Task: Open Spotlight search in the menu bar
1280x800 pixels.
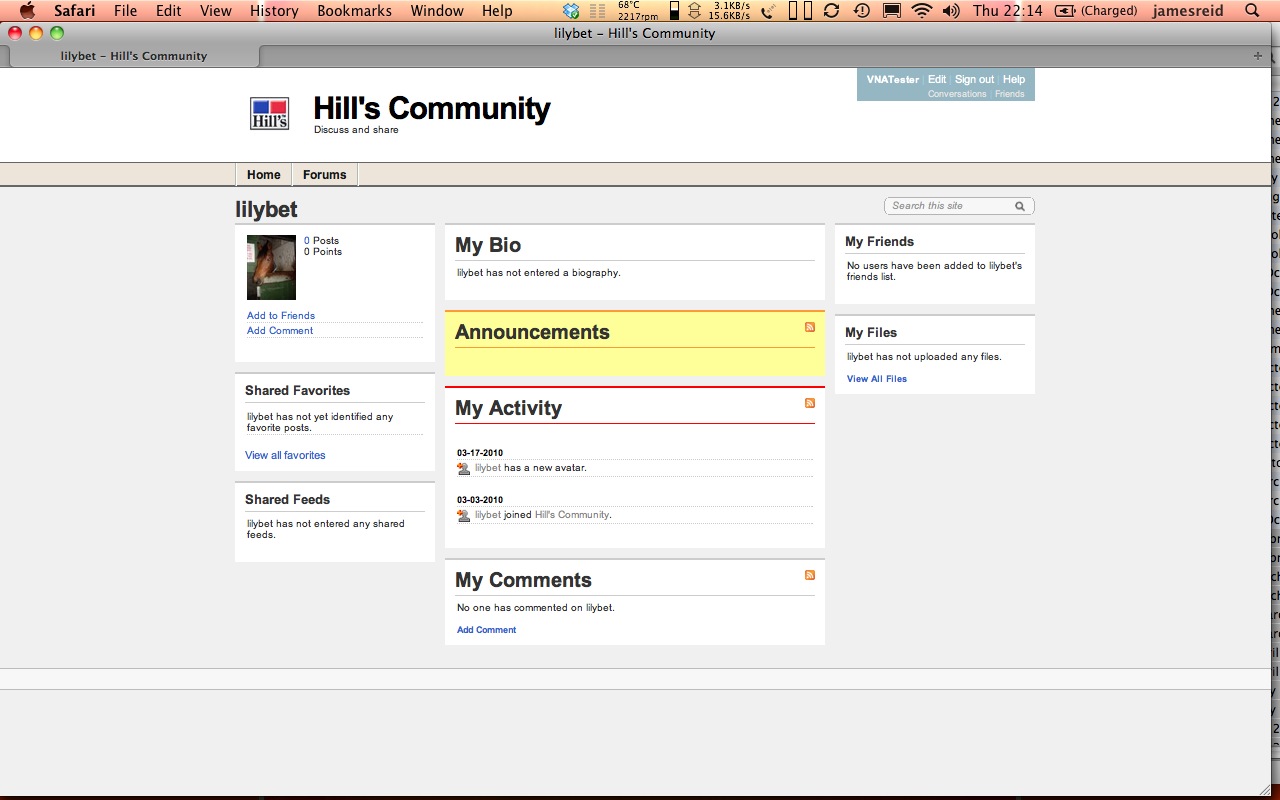Action: (1252, 11)
